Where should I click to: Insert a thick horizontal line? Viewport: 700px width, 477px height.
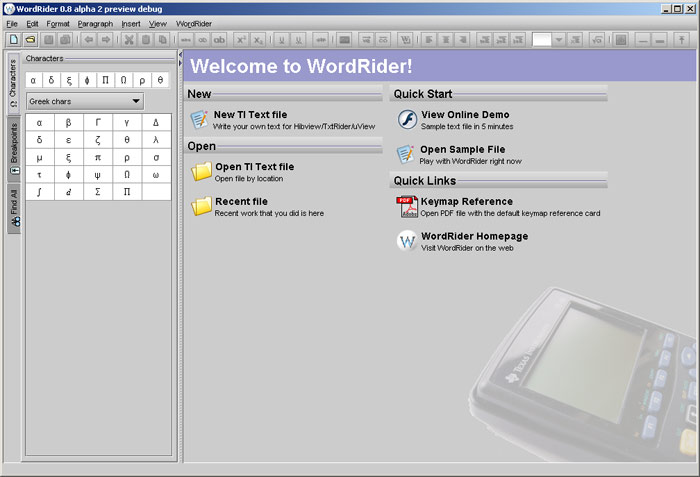tap(660, 40)
